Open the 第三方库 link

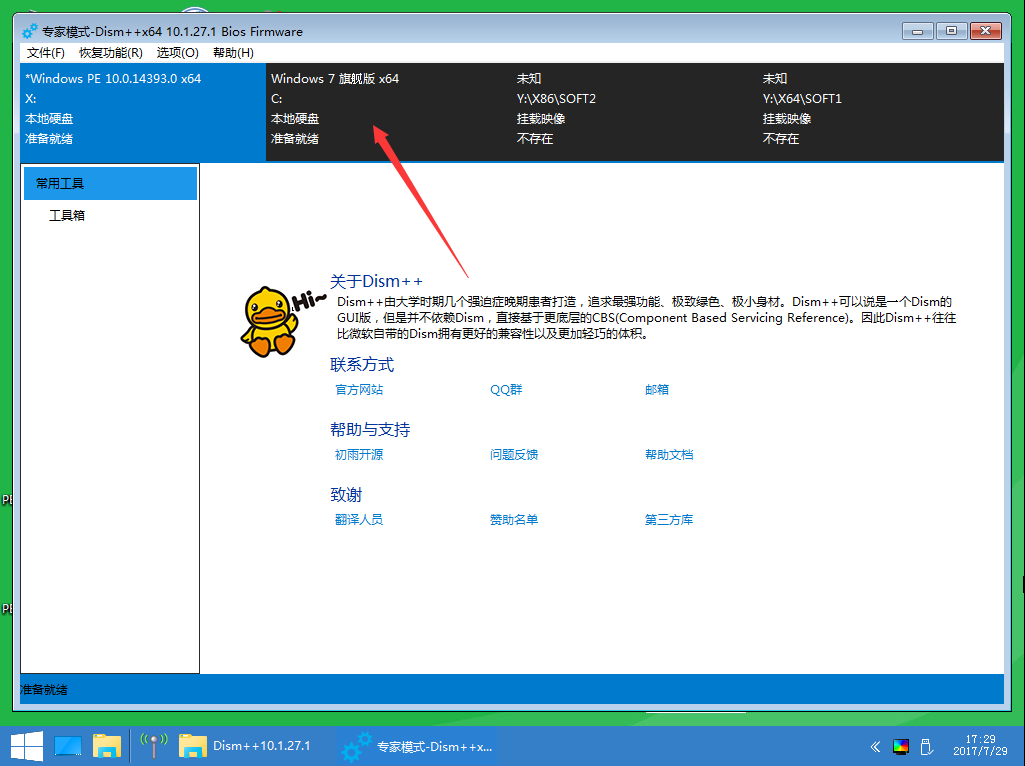pos(669,520)
